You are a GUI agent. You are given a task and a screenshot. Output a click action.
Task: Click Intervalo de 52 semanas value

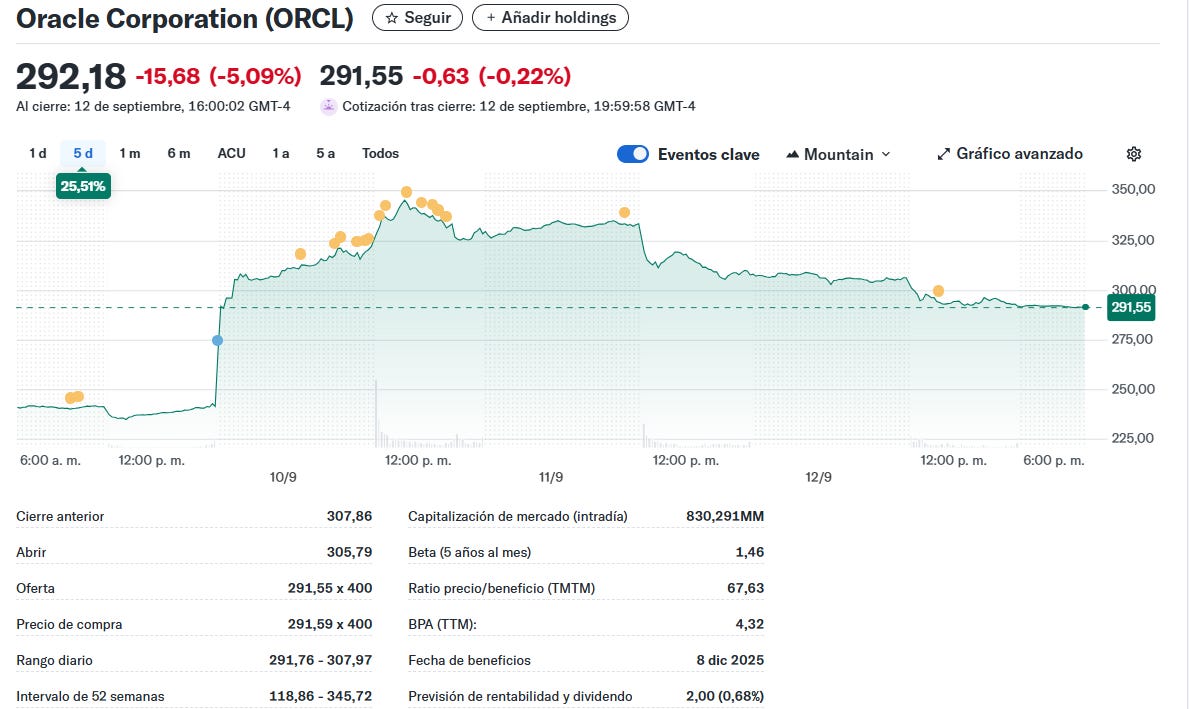tap(321, 696)
